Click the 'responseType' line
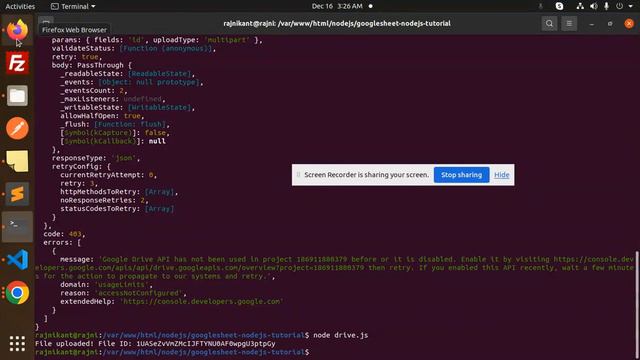The width and height of the screenshot is (640, 360). (x=96, y=158)
